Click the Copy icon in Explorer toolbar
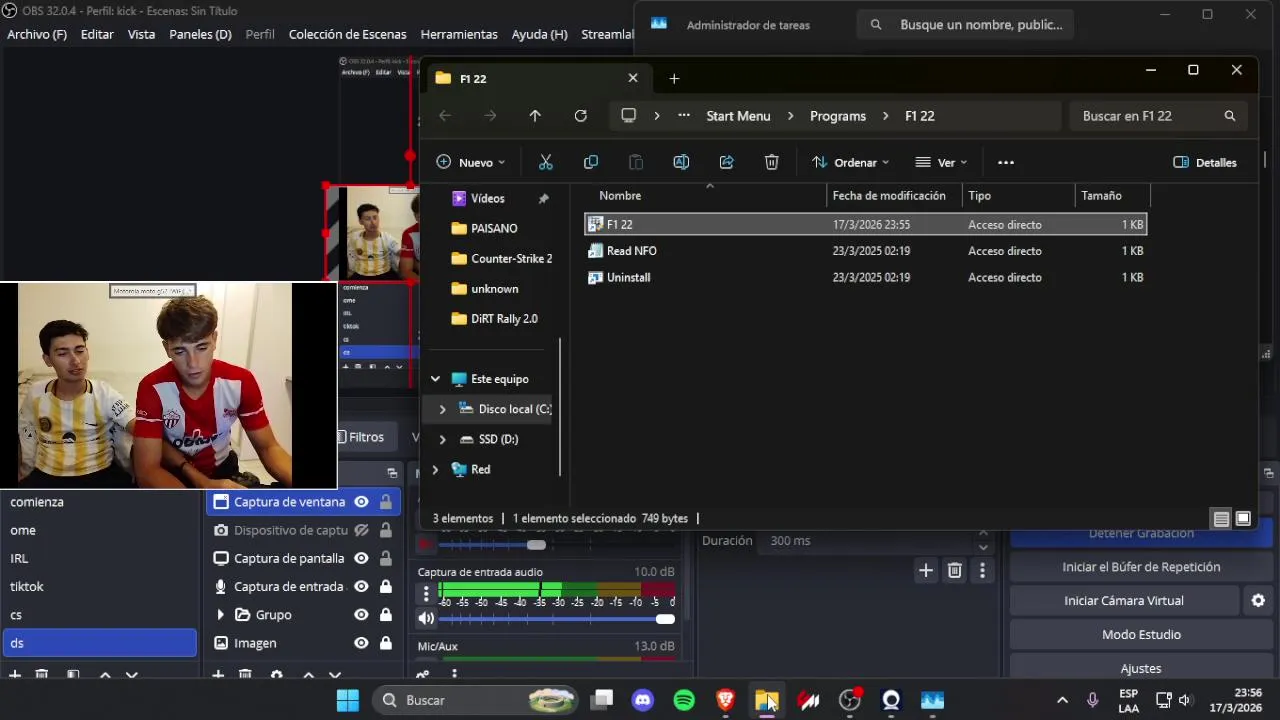1280x720 pixels. tap(591, 162)
